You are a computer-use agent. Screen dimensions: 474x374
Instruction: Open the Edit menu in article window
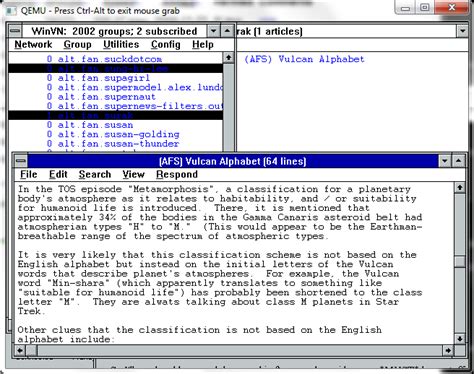point(58,175)
